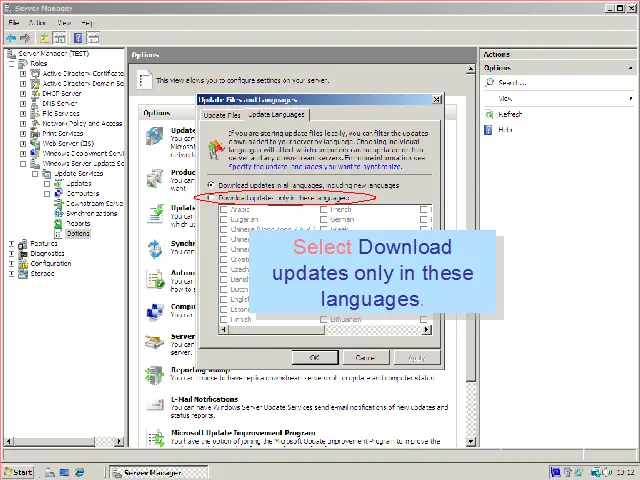Screen dimensions: 640x480
Task: Click the Help toolbar icon
Action: tap(78, 38)
